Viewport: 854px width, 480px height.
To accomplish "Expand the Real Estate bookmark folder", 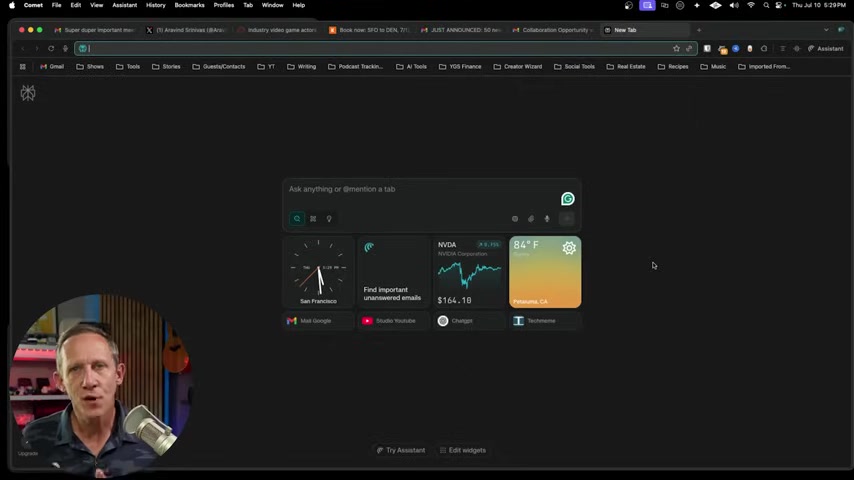I will (625, 66).
